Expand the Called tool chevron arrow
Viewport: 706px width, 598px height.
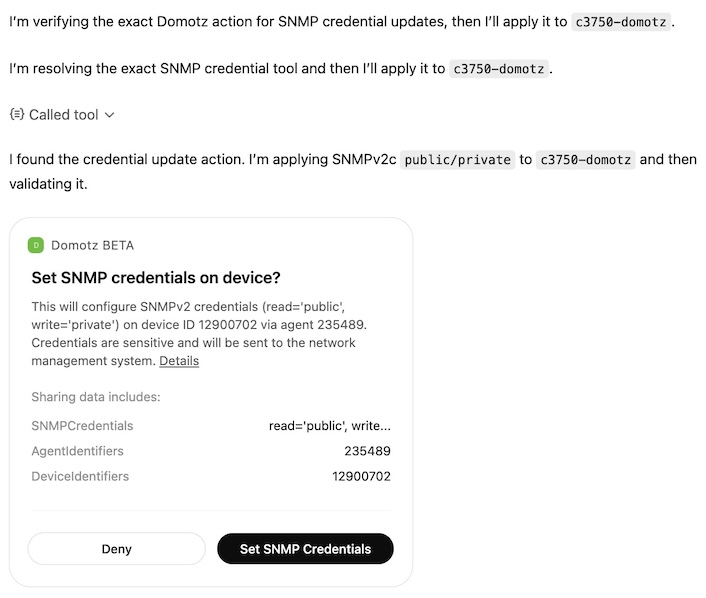[110, 115]
